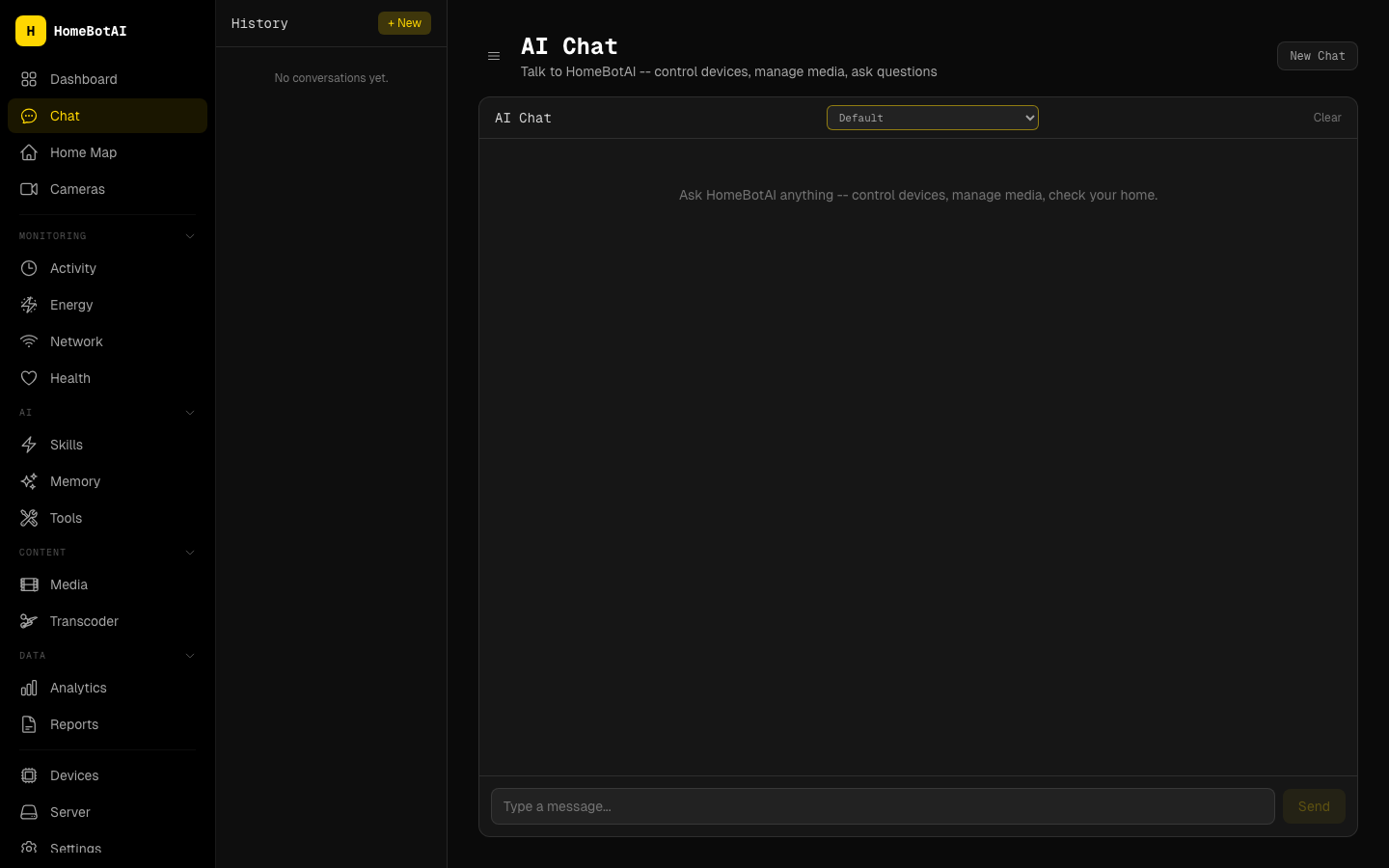Collapse the Monitoring section
Screen dimensions: 1389x868
point(189,236)
